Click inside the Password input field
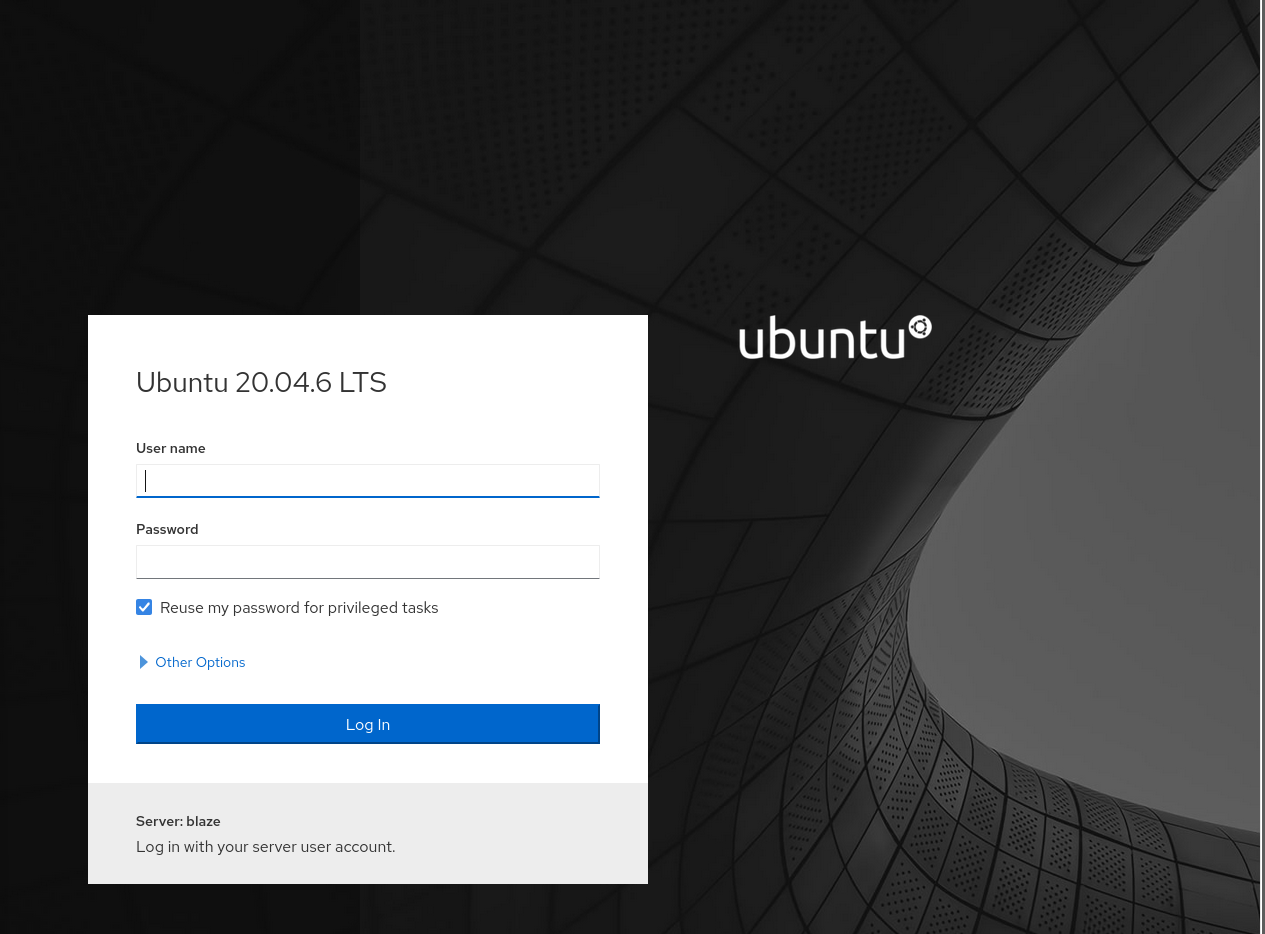The width and height of the screenshot is (1265, 934). pyautogui.click(x=368, y=562)
